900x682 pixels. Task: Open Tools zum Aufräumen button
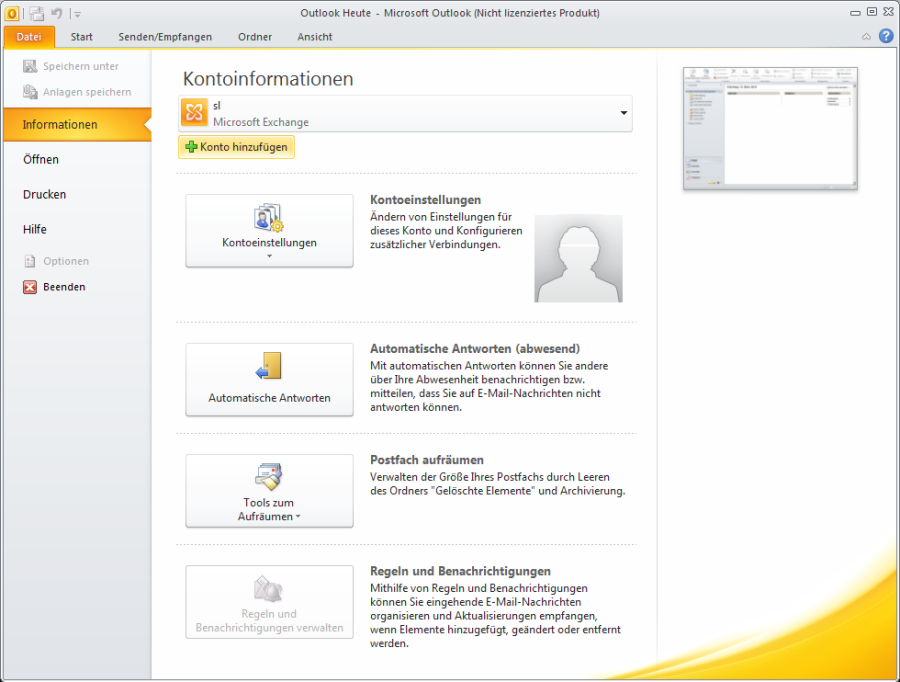point(269,491)
